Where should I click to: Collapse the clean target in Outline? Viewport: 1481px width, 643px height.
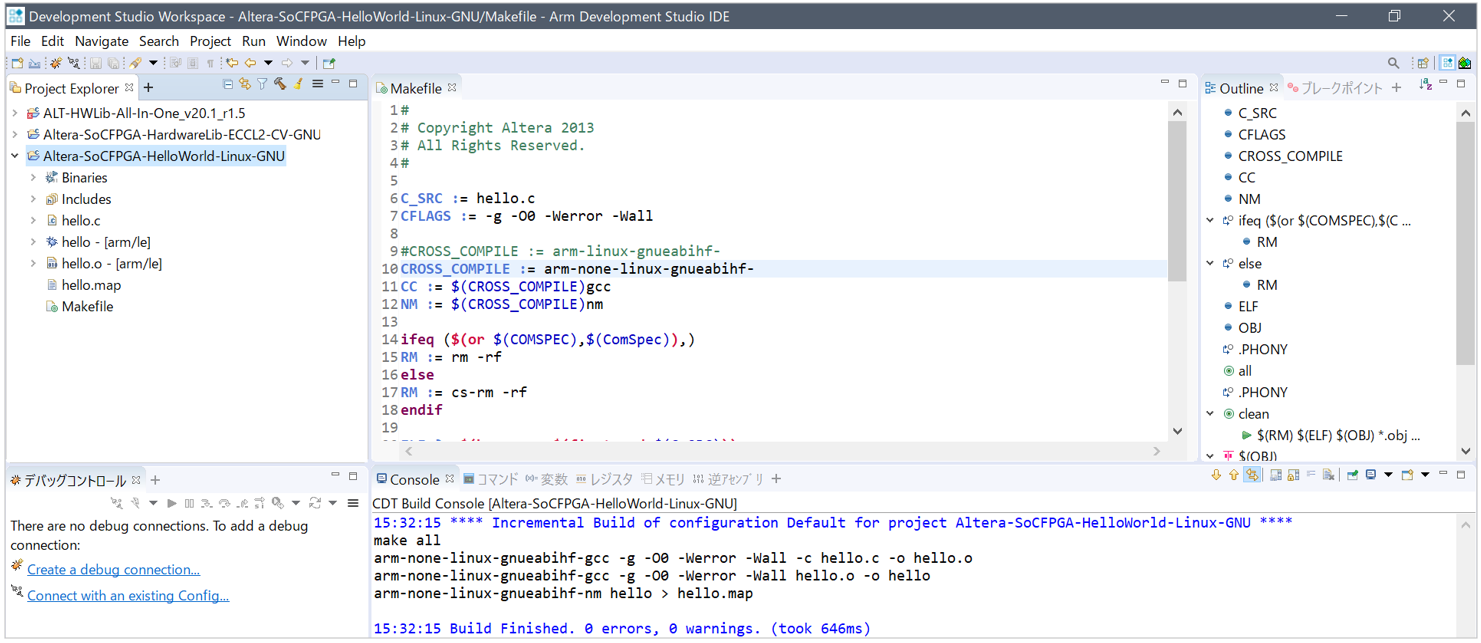tap(1210, 414)
